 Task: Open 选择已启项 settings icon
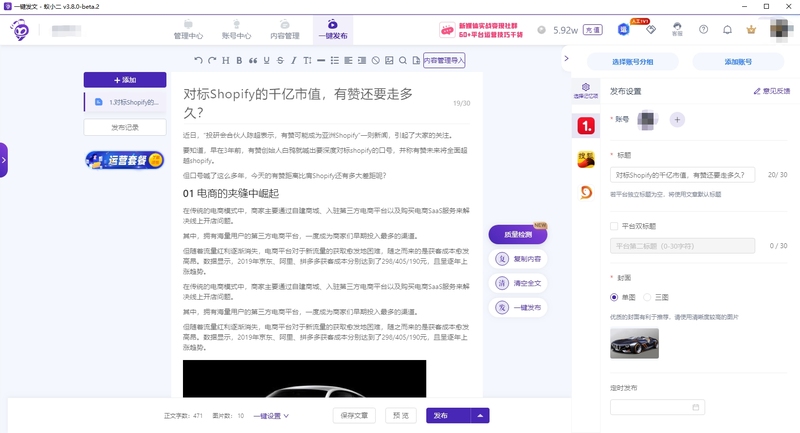[586, 90]
